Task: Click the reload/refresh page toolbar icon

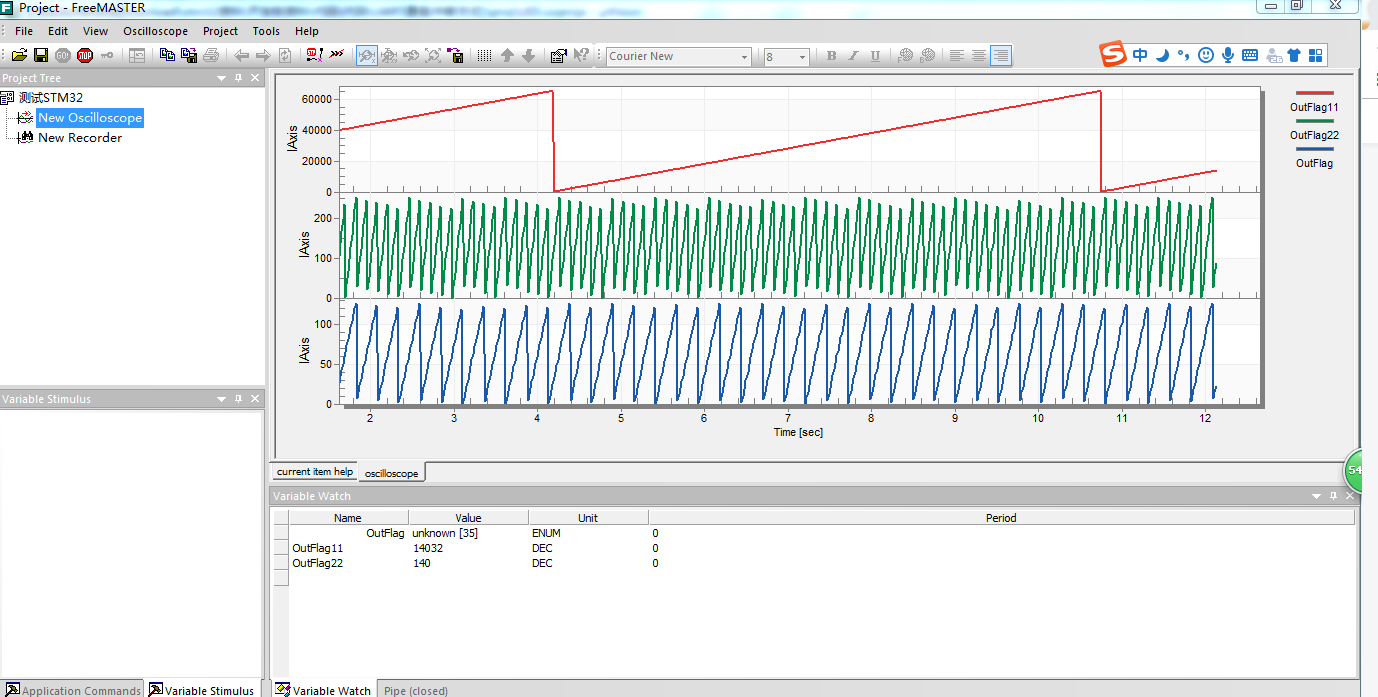Action: point(284,55)
